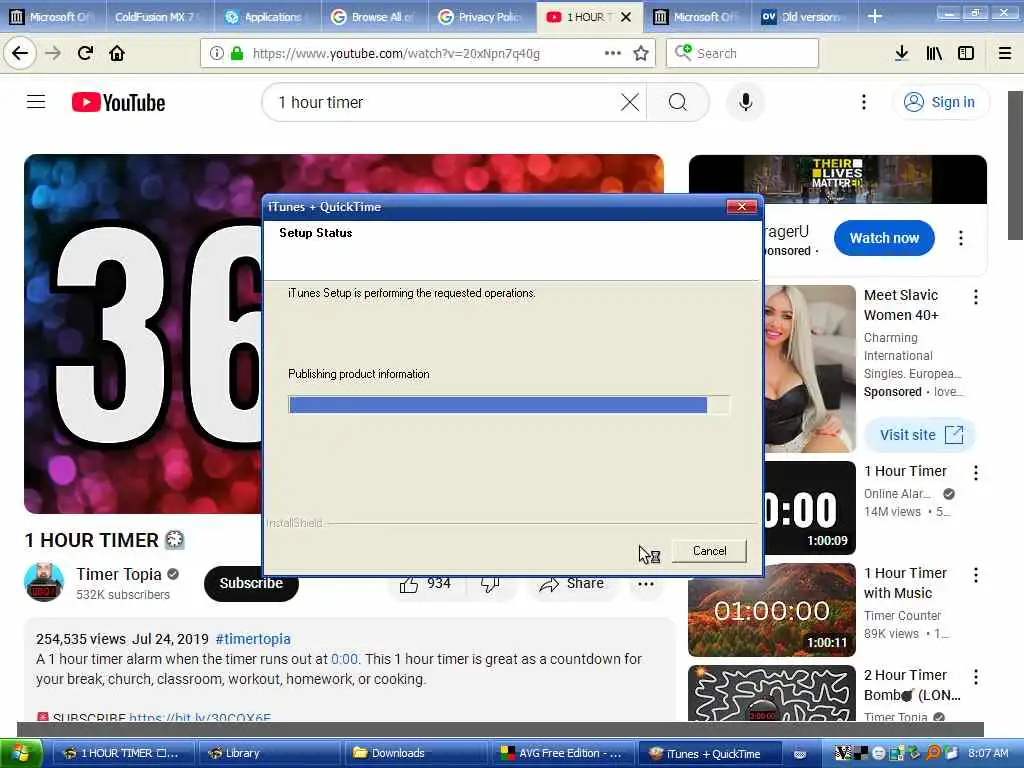The image size is (1024, 768).
Task: Switch to Downloads in the taskbar
Action: (414, 754)
